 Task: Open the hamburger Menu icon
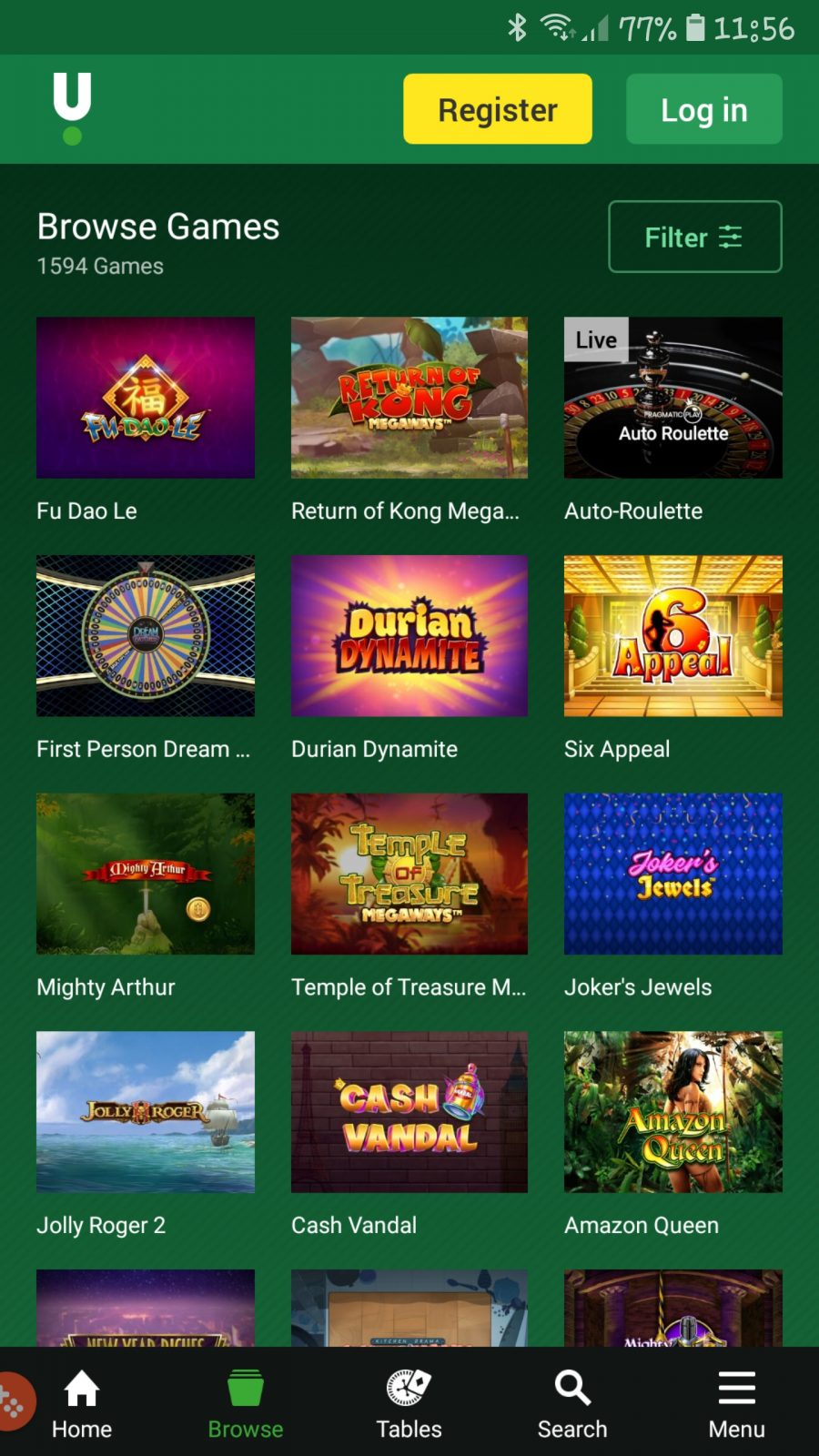click(x=737, y=1388)
